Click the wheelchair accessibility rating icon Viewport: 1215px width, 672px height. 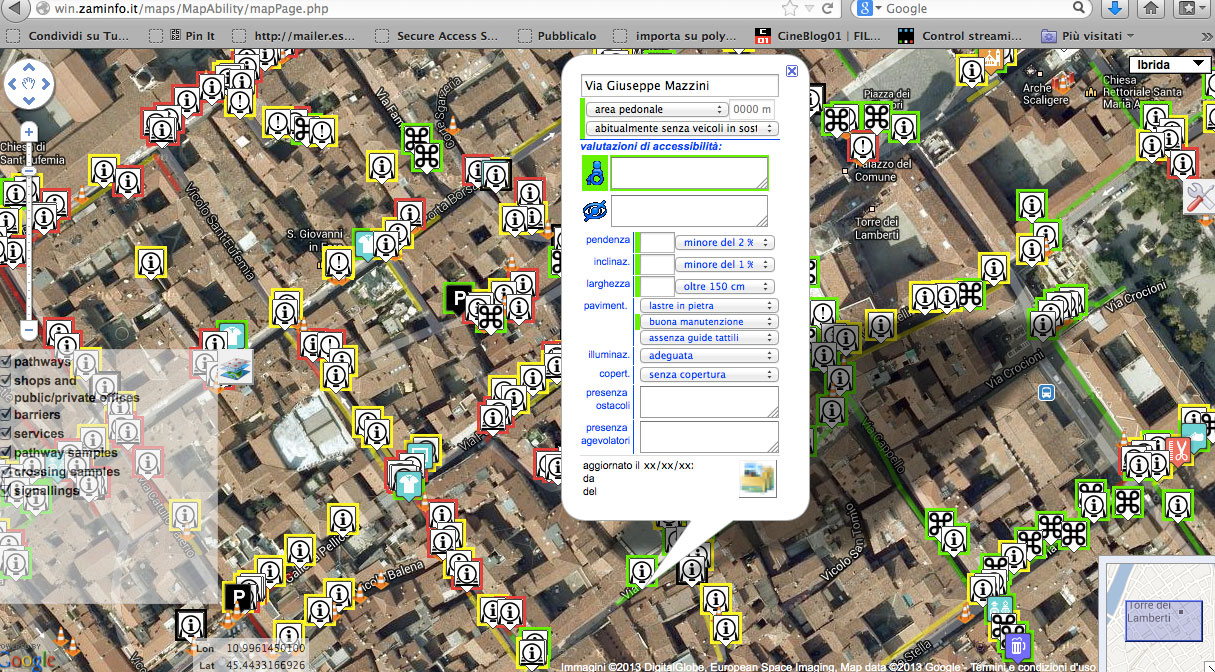595,174
